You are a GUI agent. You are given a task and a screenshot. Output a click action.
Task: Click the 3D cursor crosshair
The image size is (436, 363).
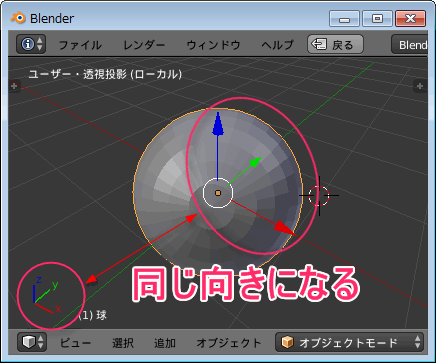[x=319, y=196]
